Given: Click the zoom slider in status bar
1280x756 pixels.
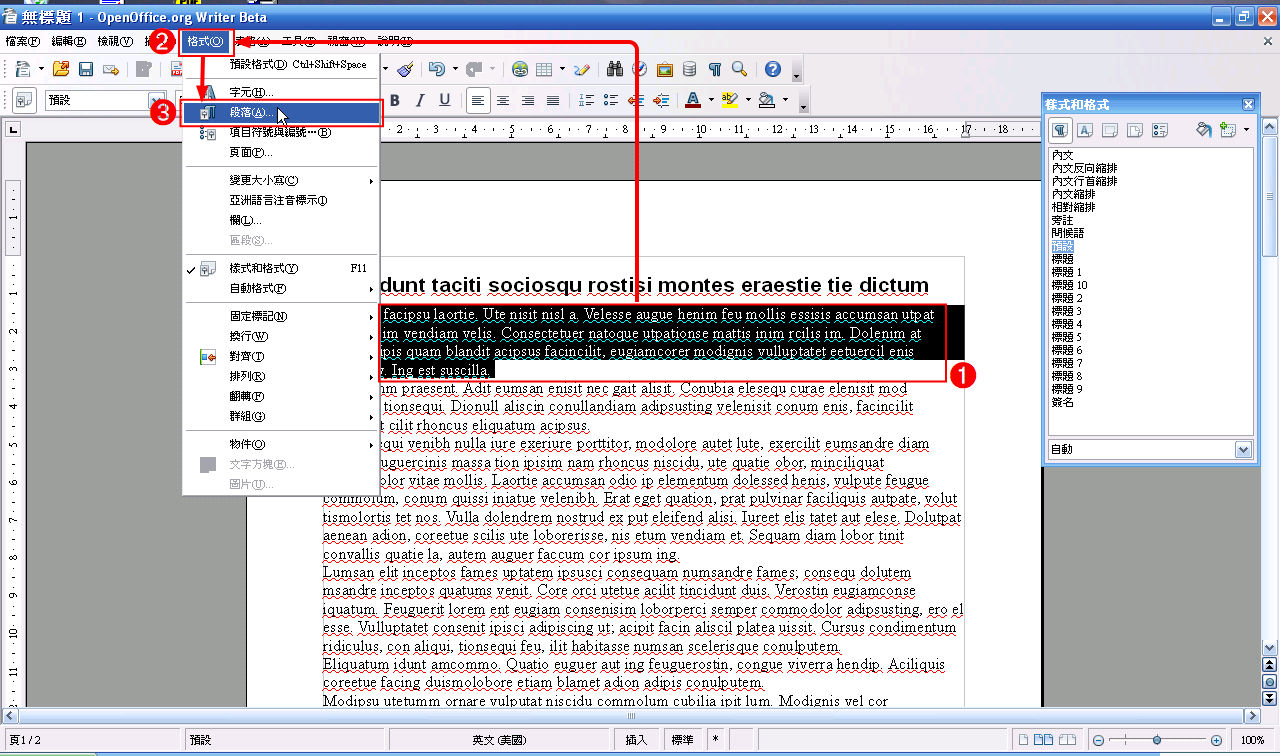Looking at the screenshot, I should [1159, 740].
